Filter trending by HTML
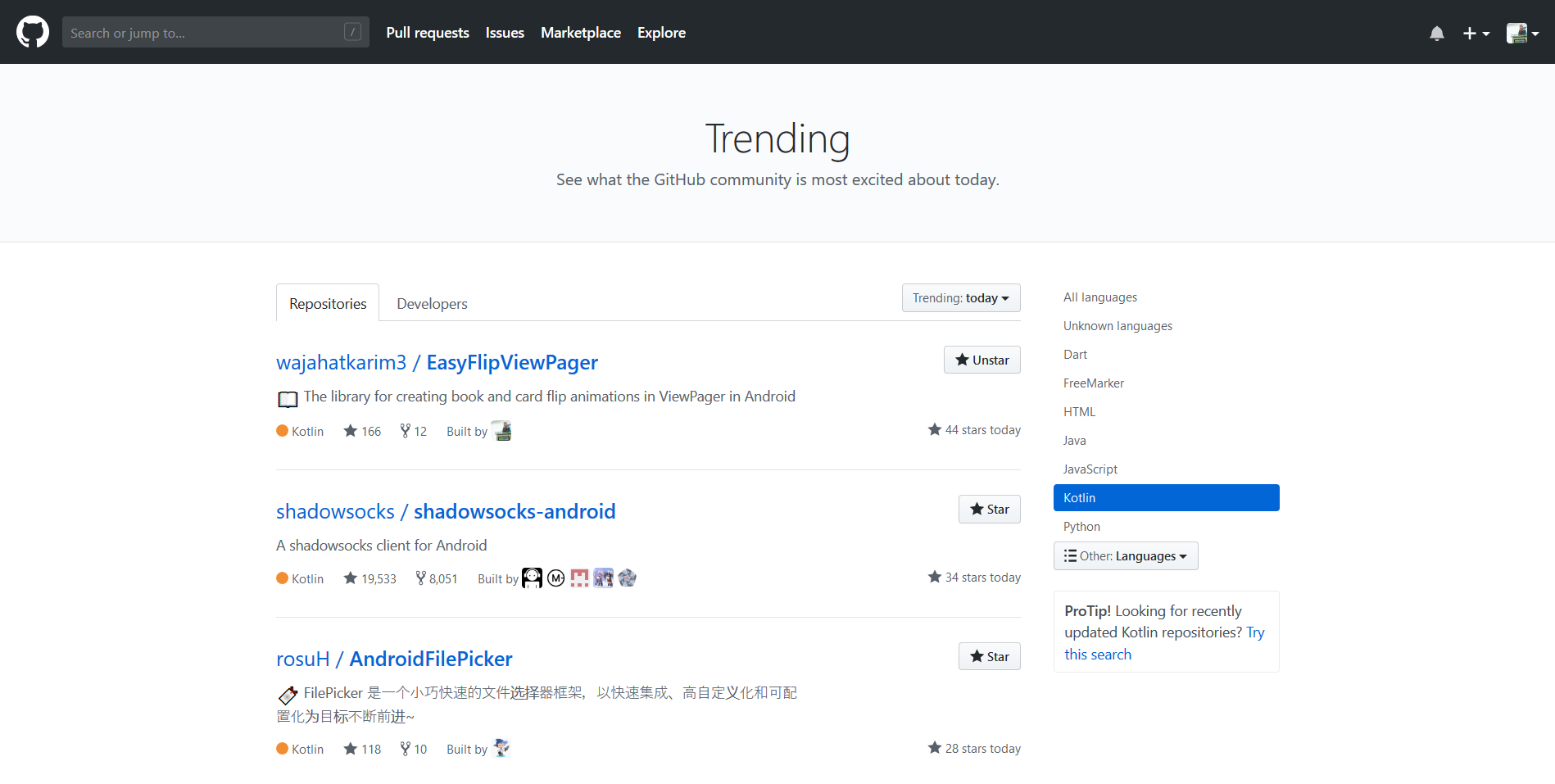This screenshot has height=784, width=1555. (x=1079, y=412)
